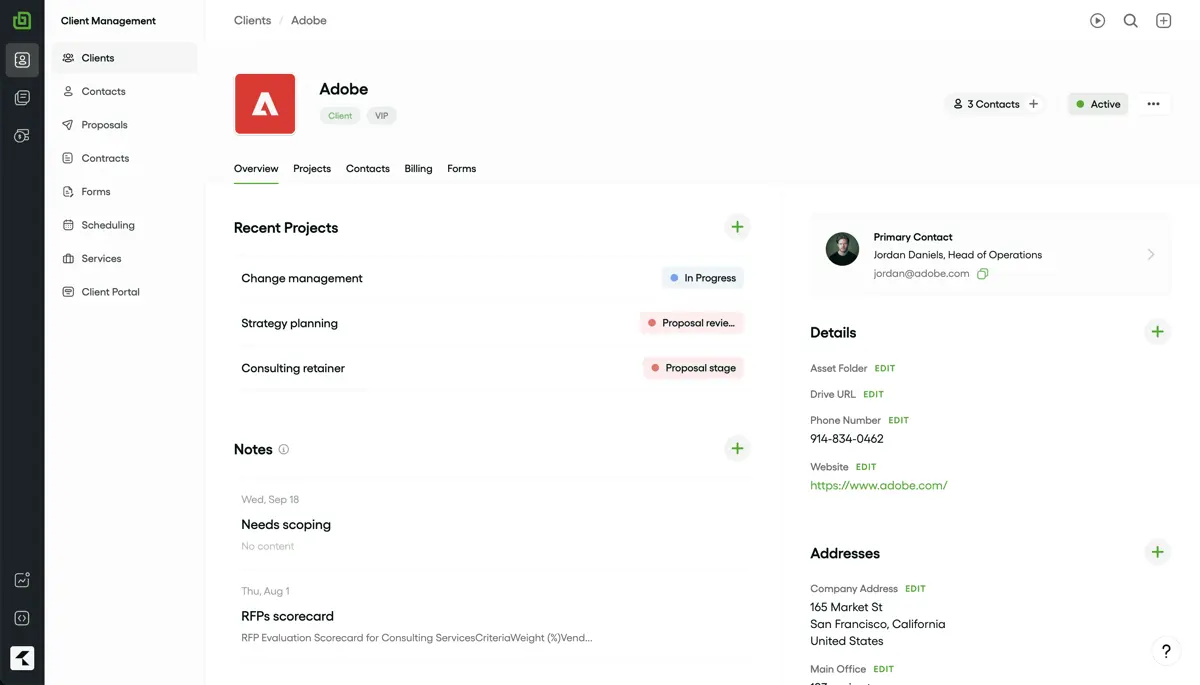Go to Contacts in the sidebar
This screenshot has height=685, width=1200.
coord(125,91)
